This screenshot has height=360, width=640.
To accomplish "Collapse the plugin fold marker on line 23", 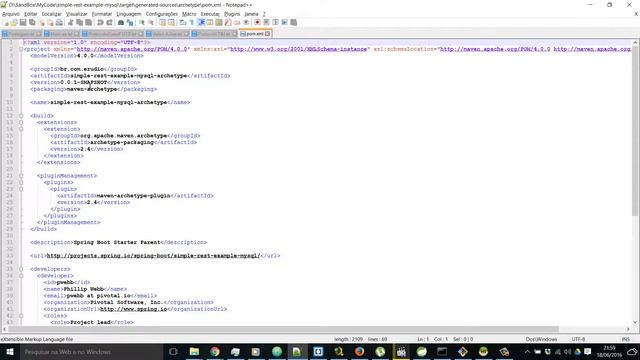I will point(21,189).
